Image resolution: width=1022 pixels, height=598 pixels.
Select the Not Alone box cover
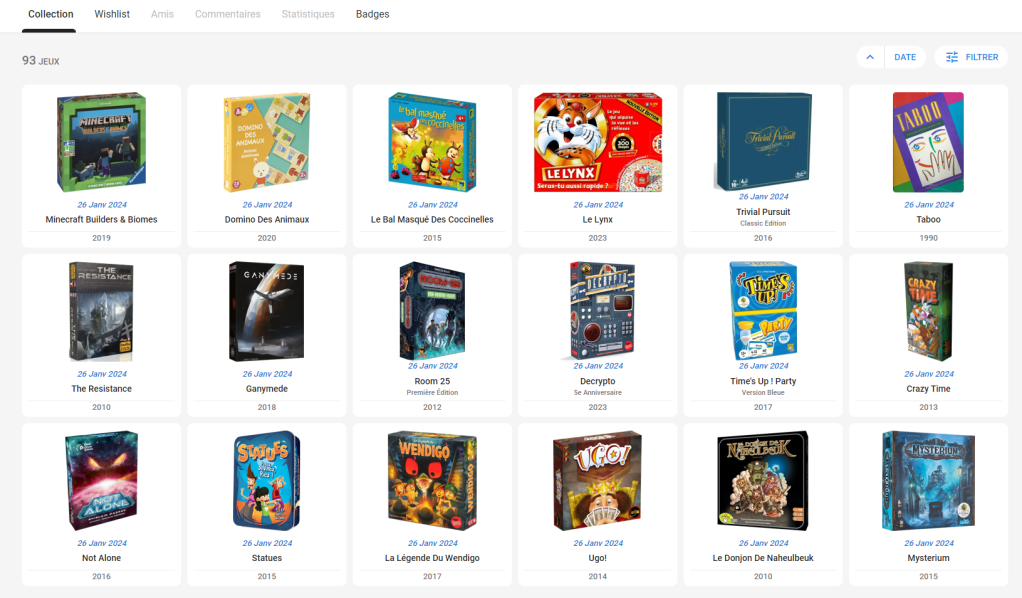coord(102,481)
